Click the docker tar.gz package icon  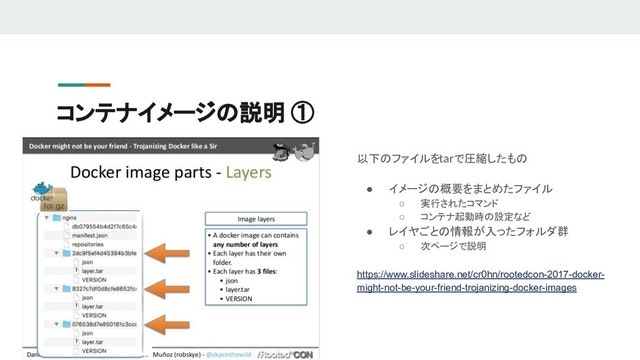click(x=49, y=197)
